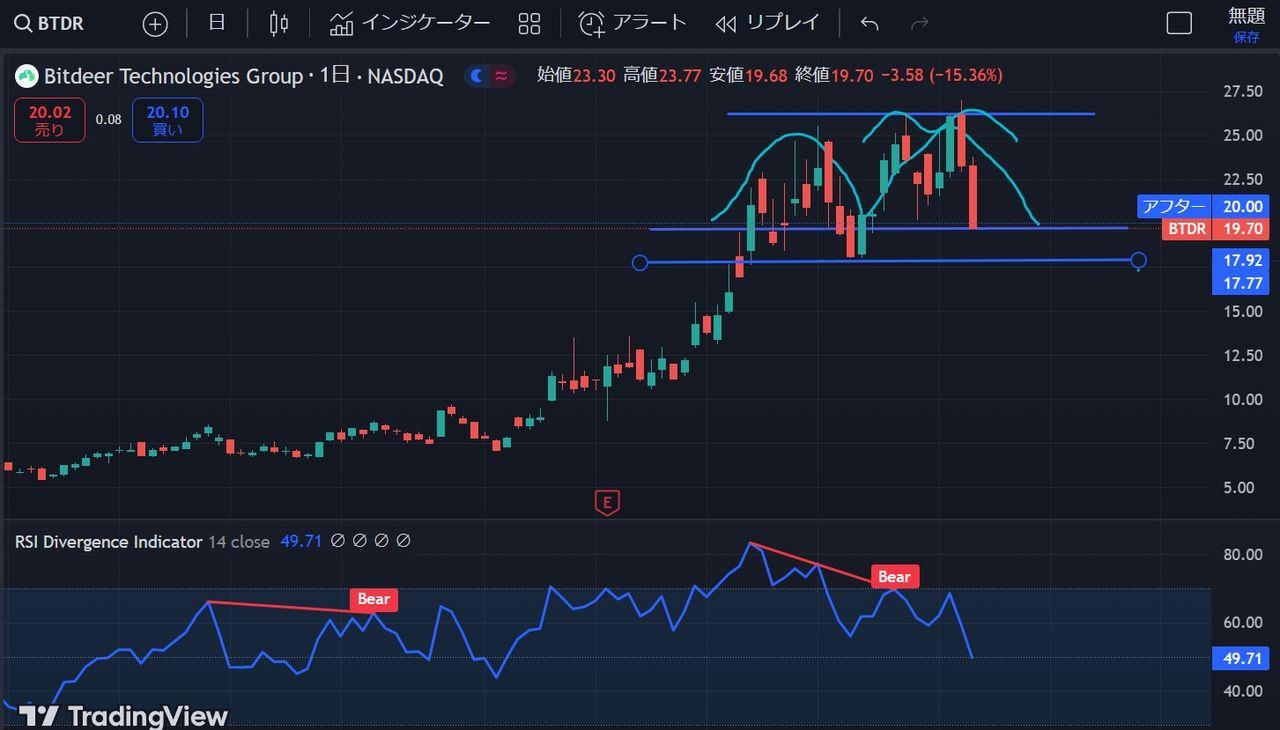This screenshot has width=1280, height=730.
Task: Click the RSI Divergence Indicator title
Action: (108, 541)
